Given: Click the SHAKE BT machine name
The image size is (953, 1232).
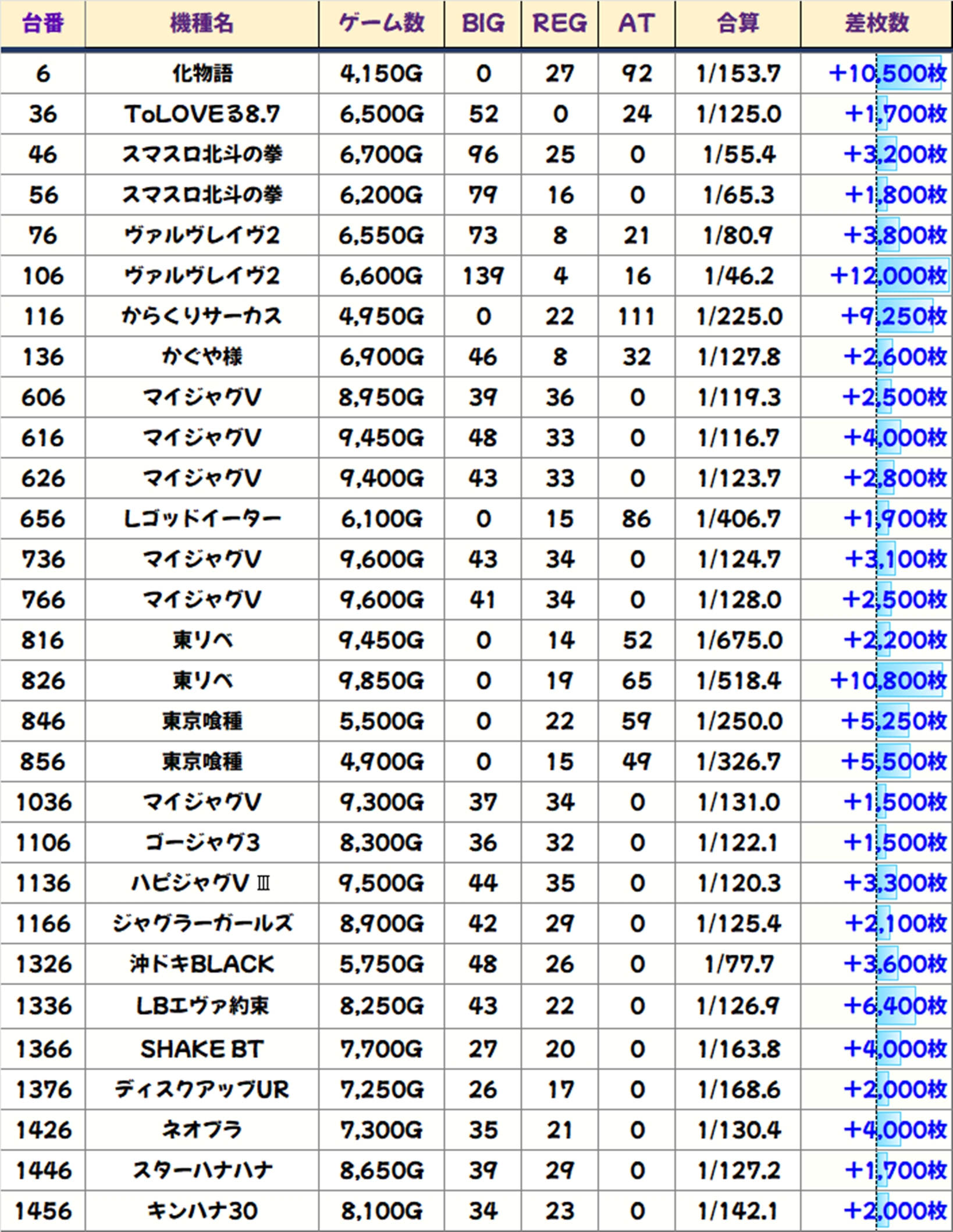Looking at the screenshot, I should coord(201,1049).
